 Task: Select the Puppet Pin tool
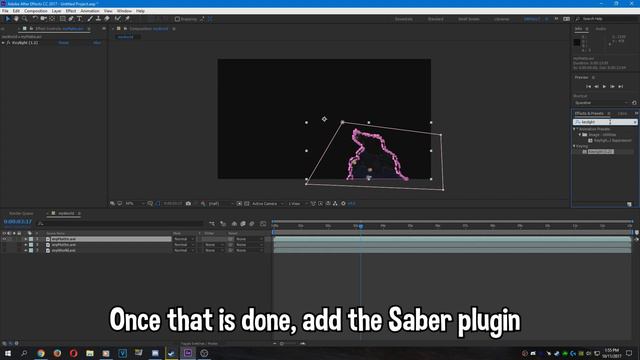[x=127, y=19]
